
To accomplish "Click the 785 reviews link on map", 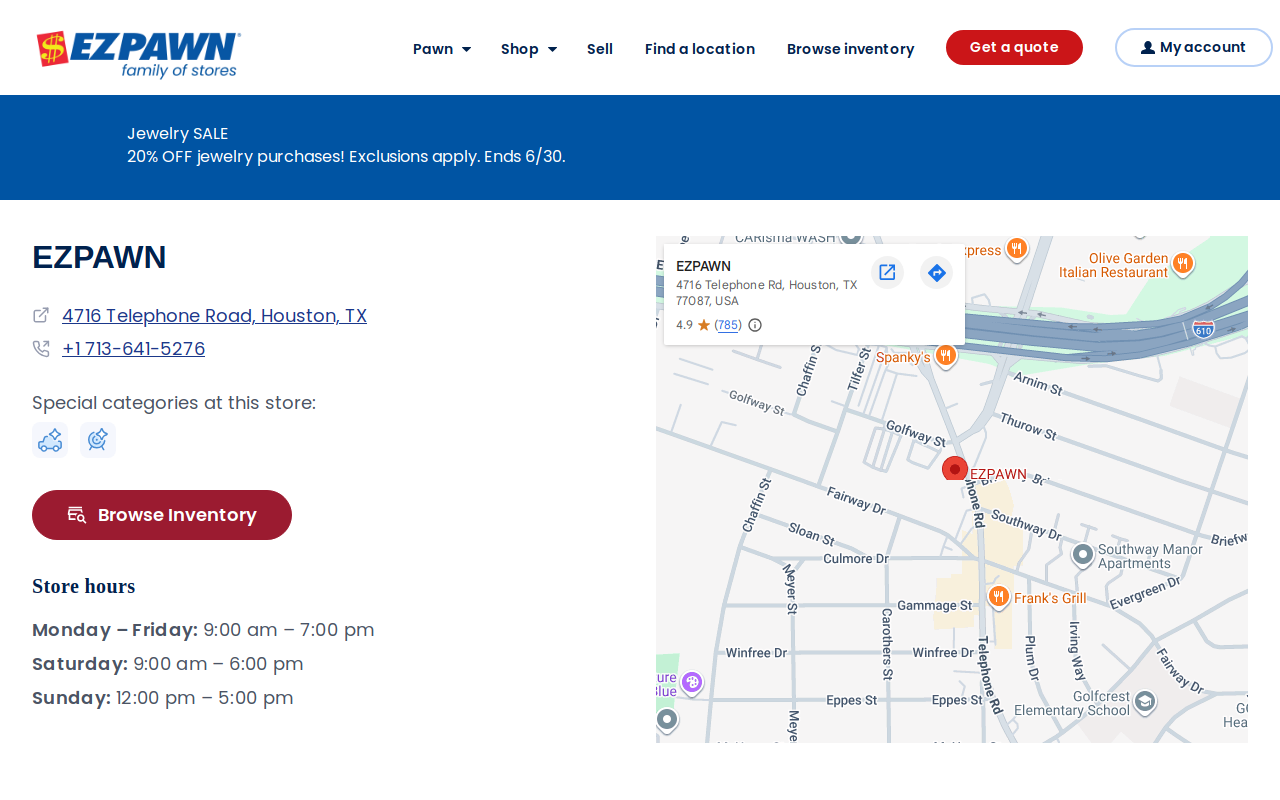I will coord(728,325).
